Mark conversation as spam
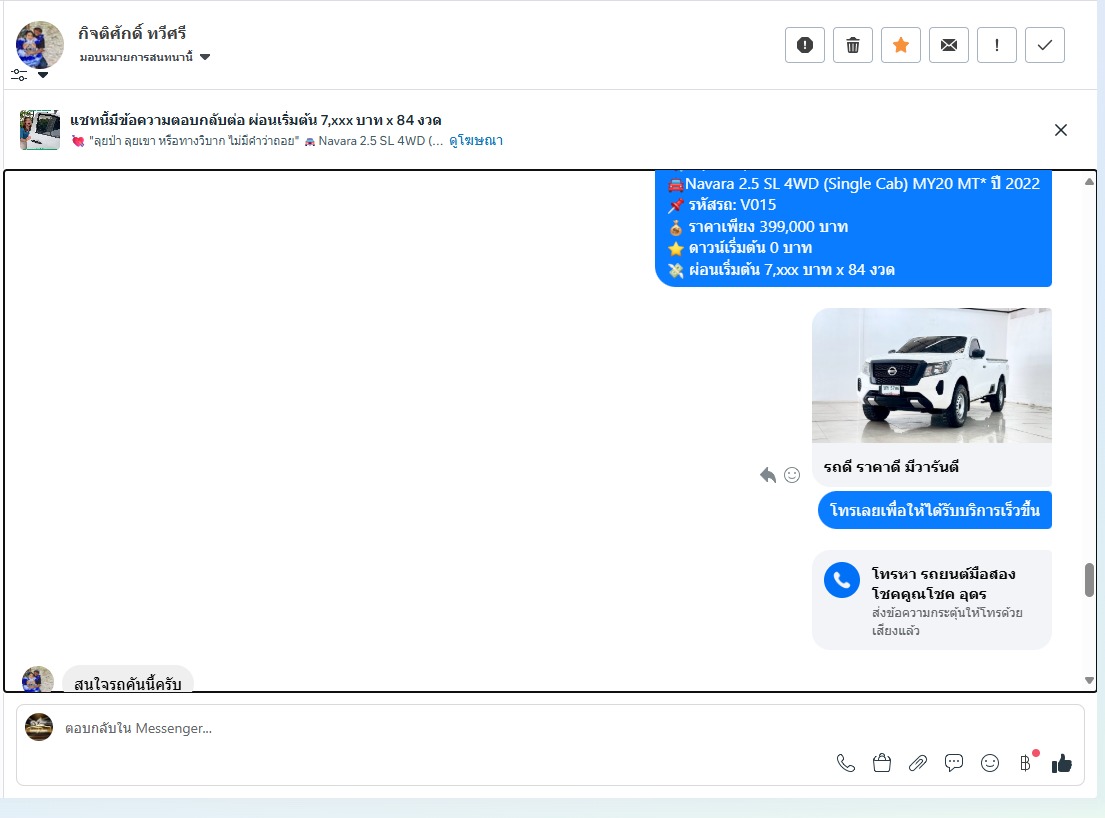Image resolution: width=1105 pixels, height=818 pixels. point(805,45)
